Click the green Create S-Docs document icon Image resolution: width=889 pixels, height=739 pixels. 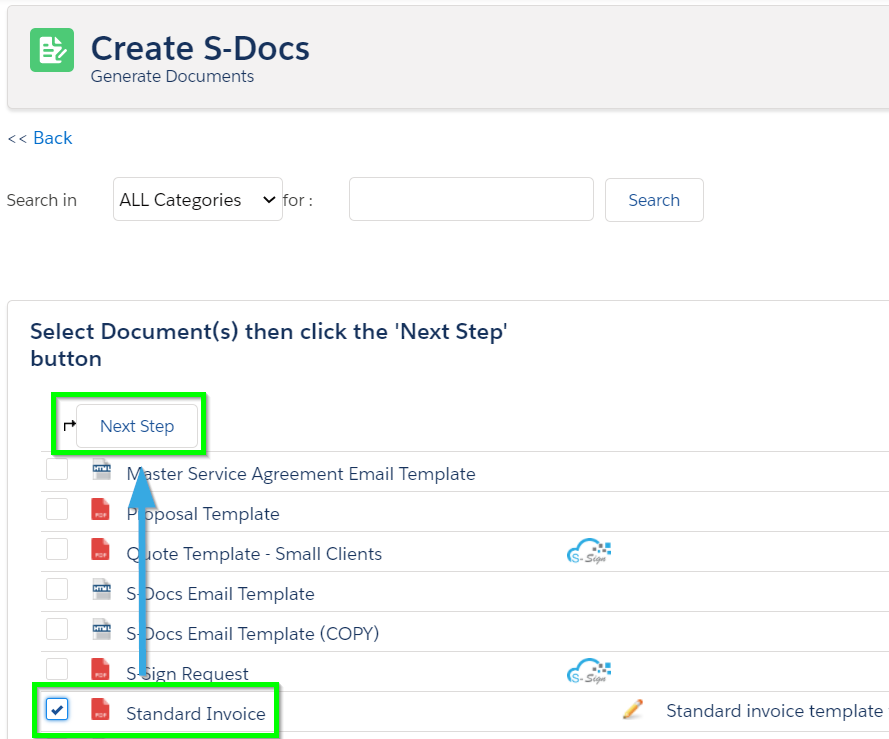tap(52, 50)
